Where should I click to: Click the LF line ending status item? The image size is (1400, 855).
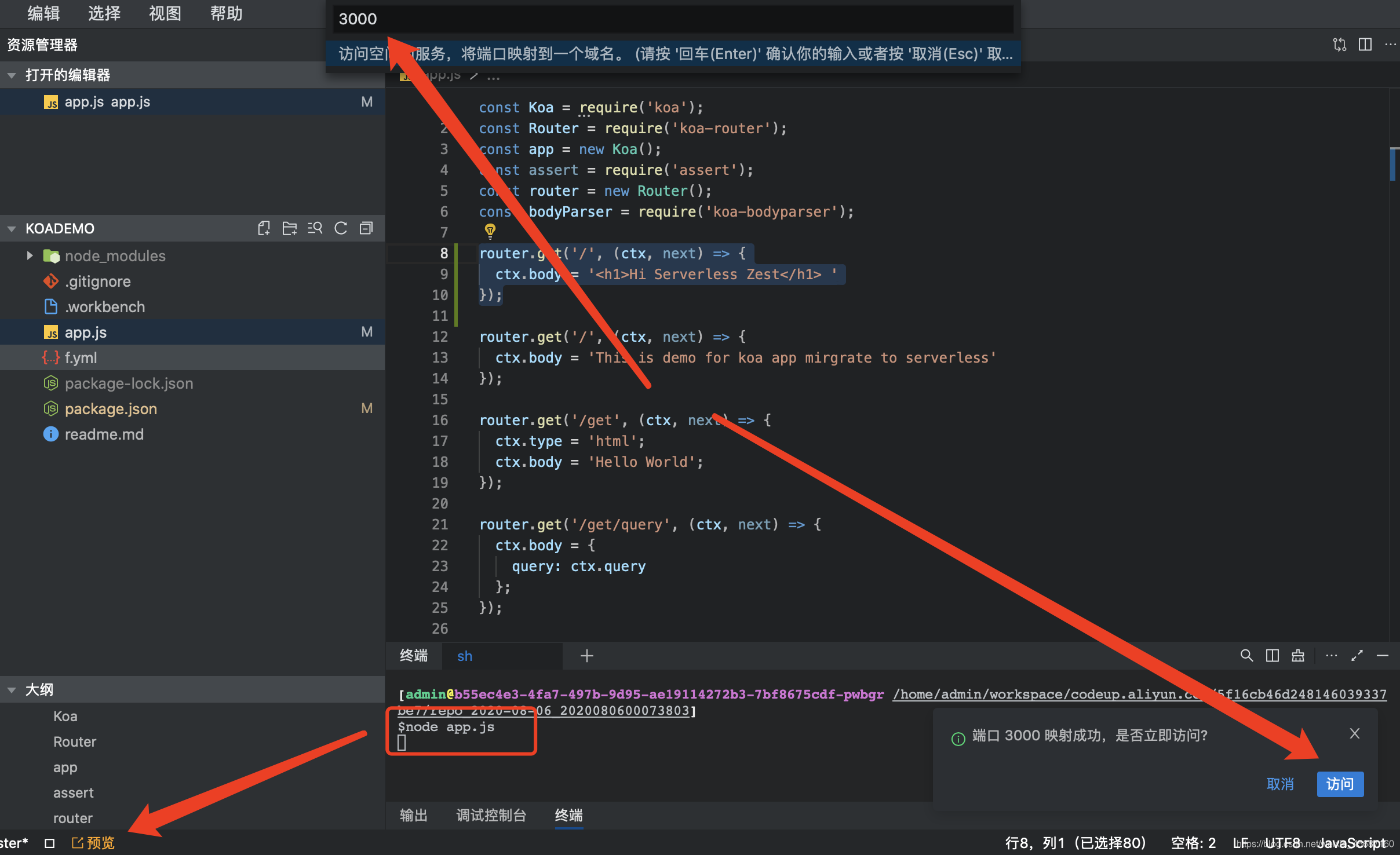click(x=1240, y=843)
